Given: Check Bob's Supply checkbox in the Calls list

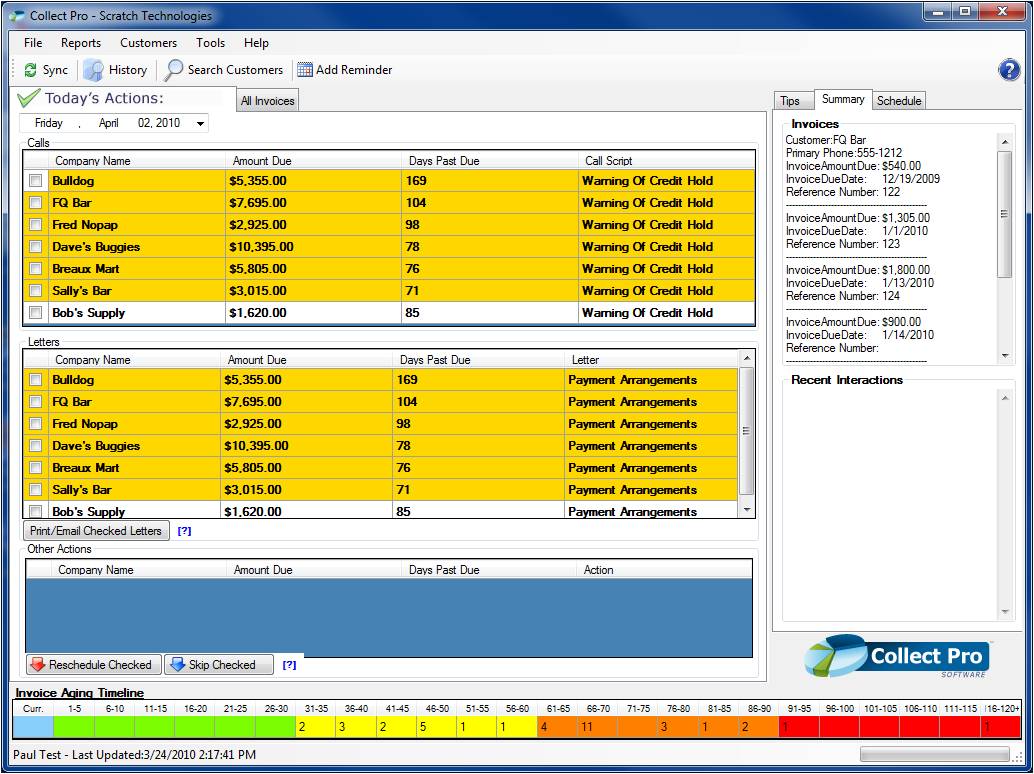Looking at the screenshot, I should 36,313.
